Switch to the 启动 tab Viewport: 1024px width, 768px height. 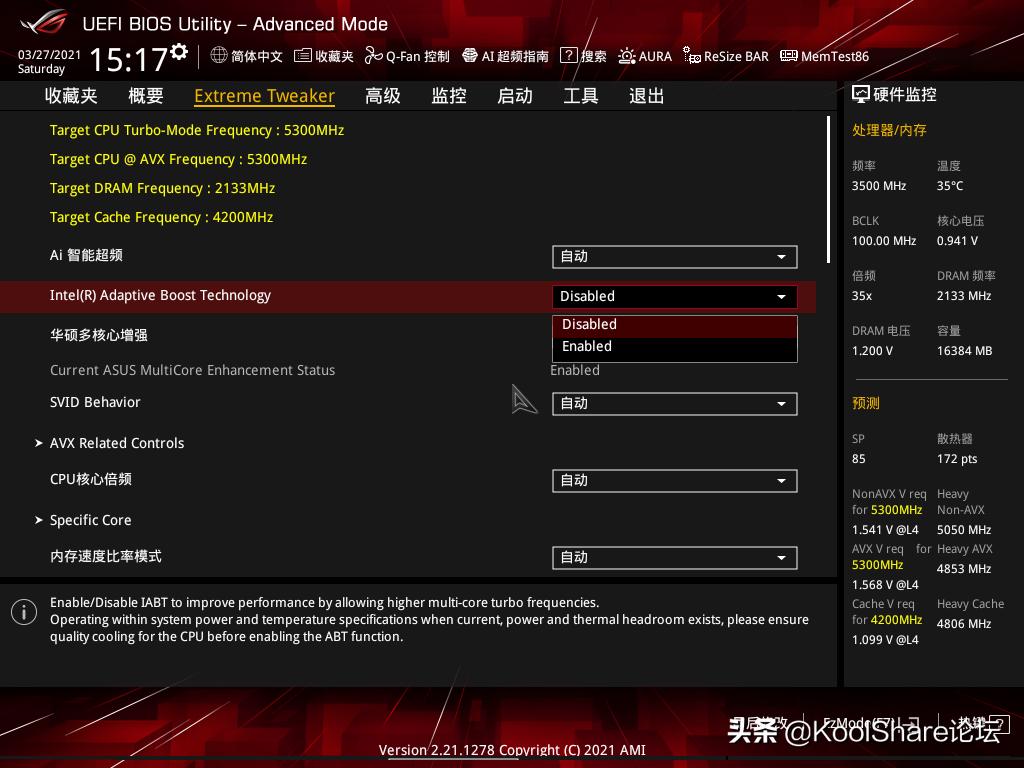point(515,96)
